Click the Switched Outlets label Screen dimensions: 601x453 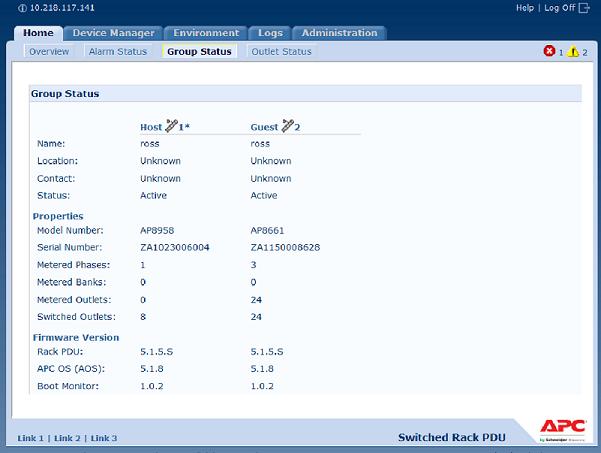point(76,317)
